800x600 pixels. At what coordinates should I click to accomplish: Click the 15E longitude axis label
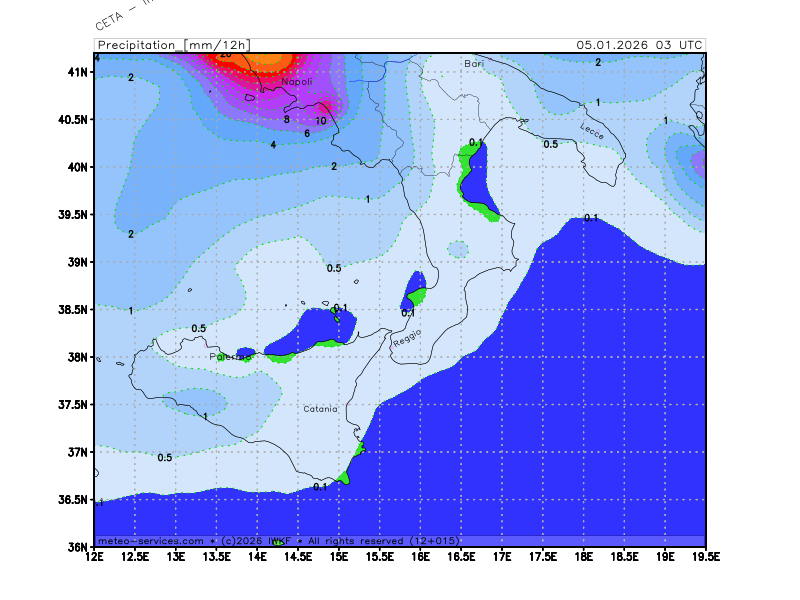click(339, 557)
